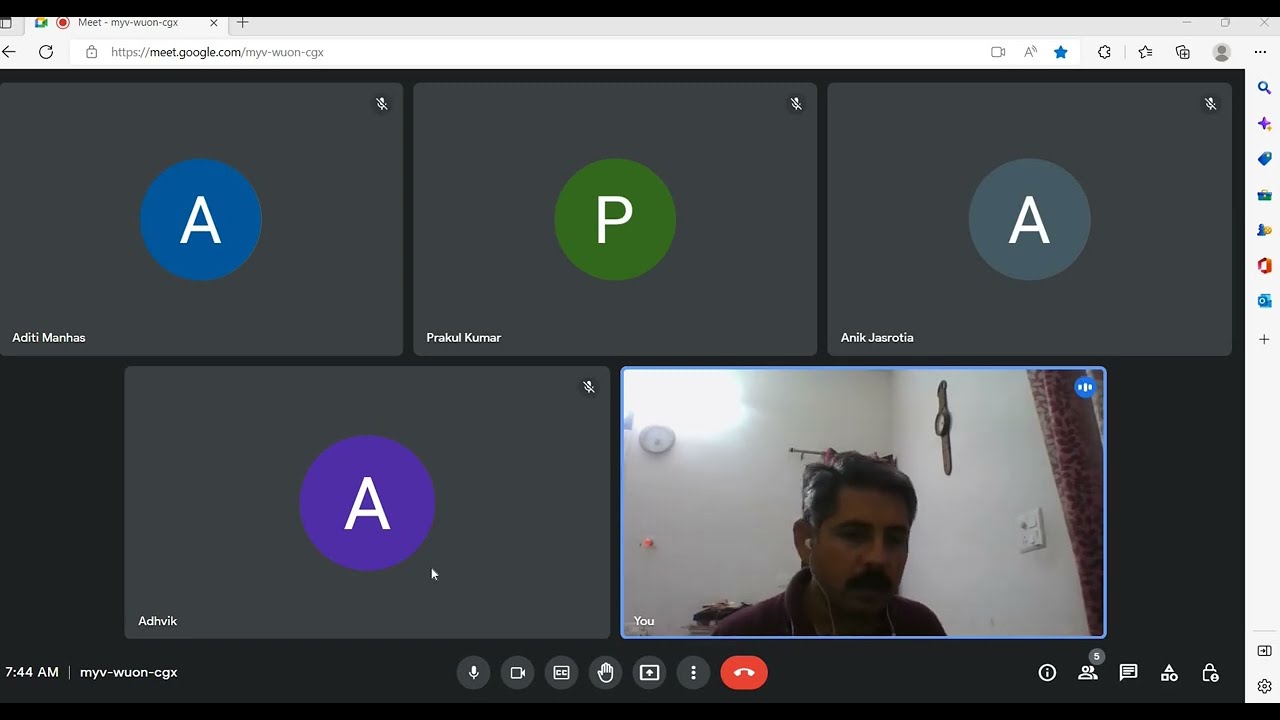Click the browser back arrow
1280x720 pixels.
point(9,52)
